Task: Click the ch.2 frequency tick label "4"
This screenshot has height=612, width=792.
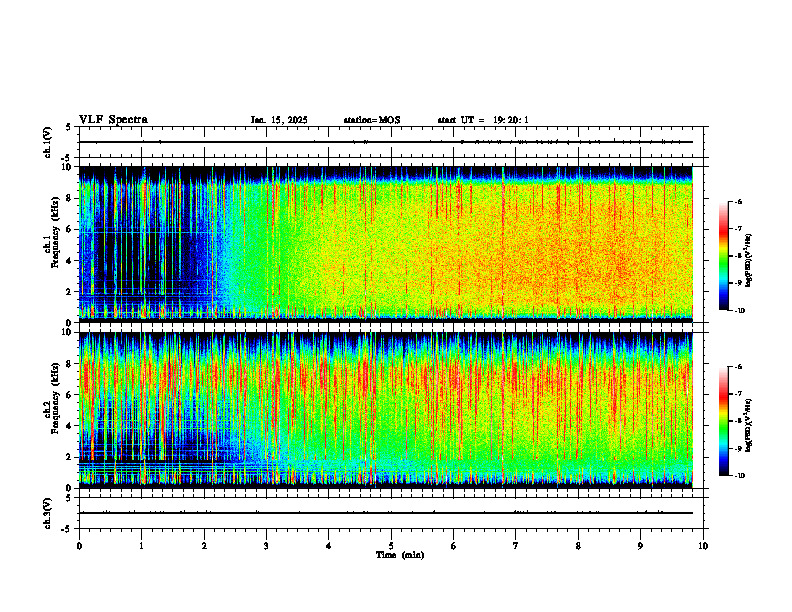Action: pyautogui.click(x=70, y=426)
